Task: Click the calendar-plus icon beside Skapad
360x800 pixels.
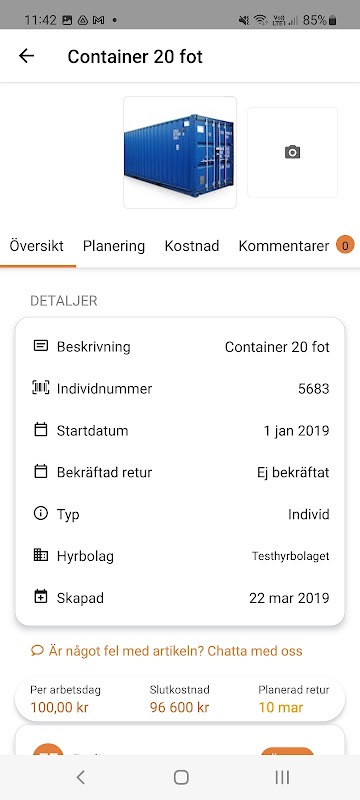Action: click(x=41, y=597)
